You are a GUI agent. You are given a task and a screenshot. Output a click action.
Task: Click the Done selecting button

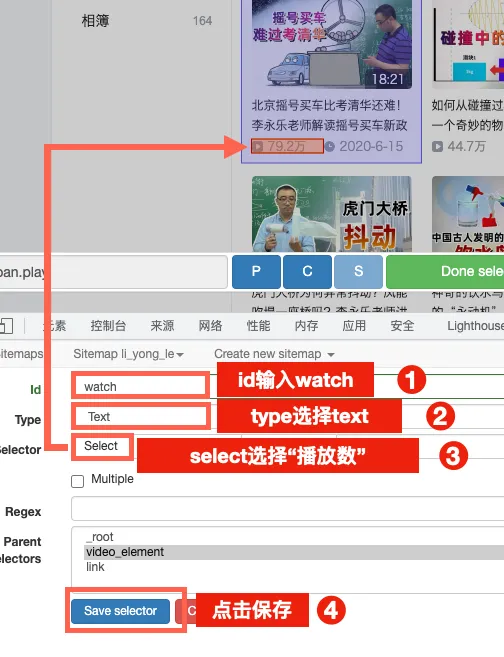445,272
